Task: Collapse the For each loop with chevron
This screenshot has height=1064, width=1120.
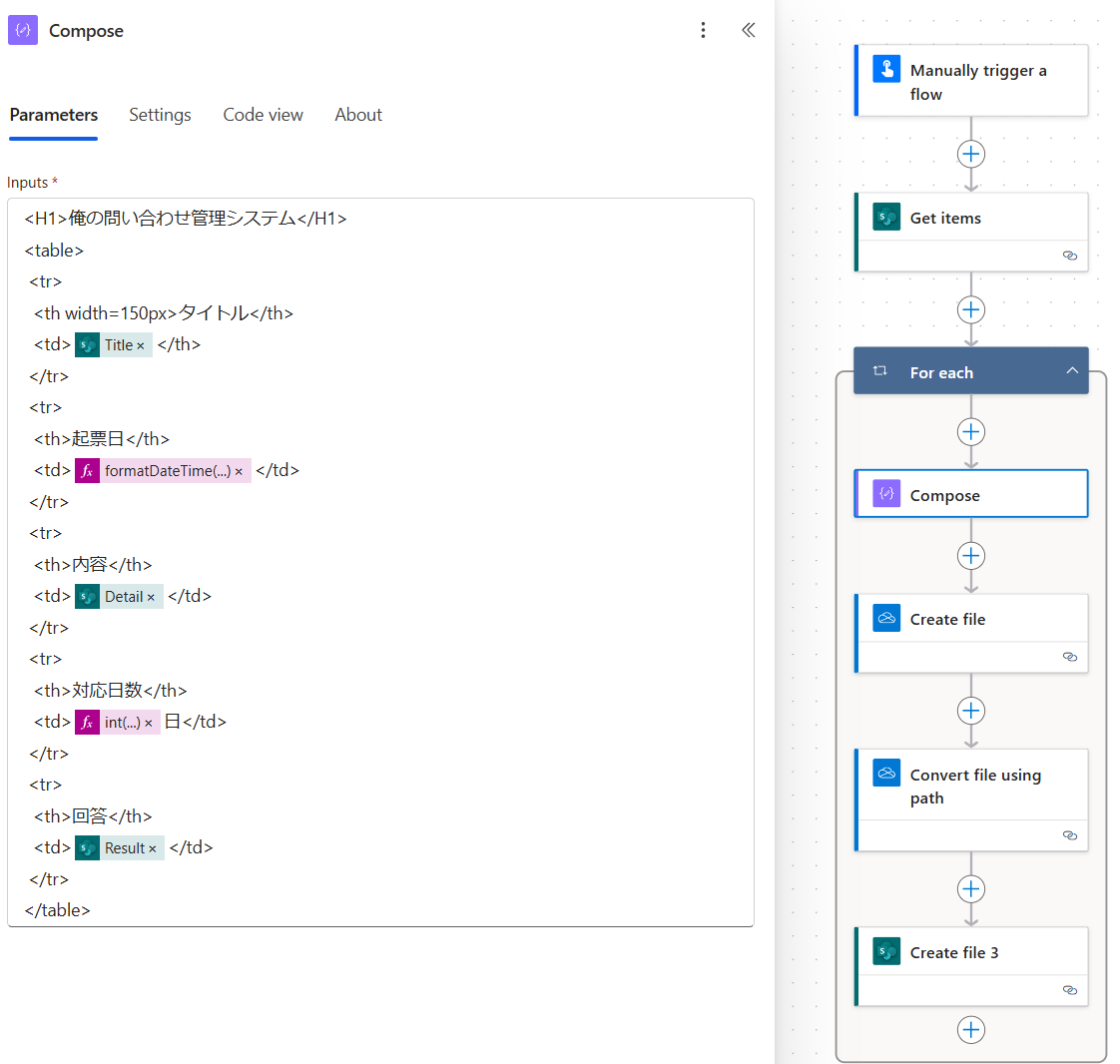Action: (1072, 370)
